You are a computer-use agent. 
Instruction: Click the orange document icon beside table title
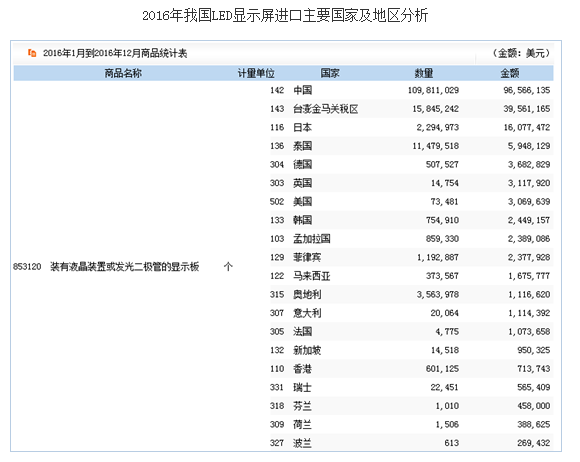[32, 53]
